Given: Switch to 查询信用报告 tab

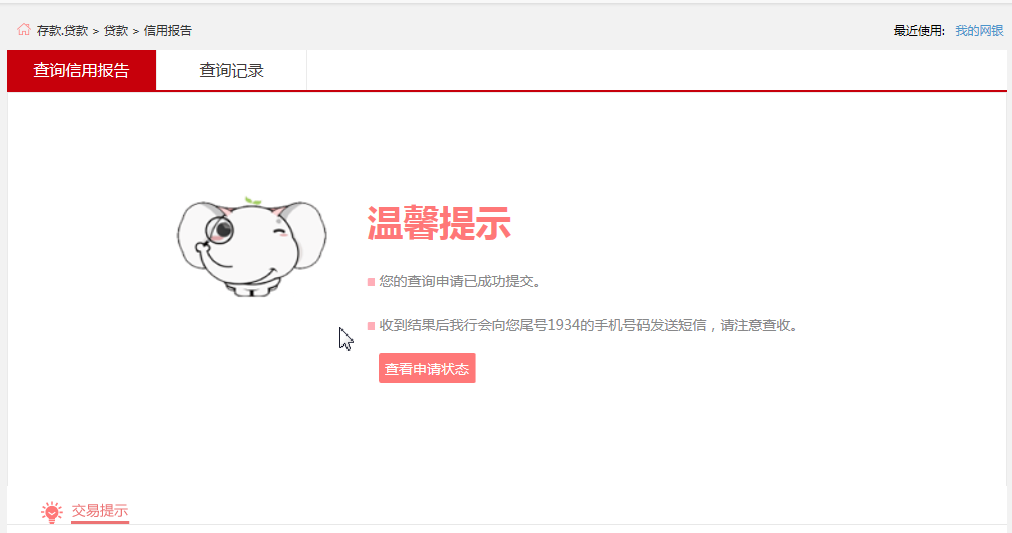Looking at the screenshot, I should 81,70.
